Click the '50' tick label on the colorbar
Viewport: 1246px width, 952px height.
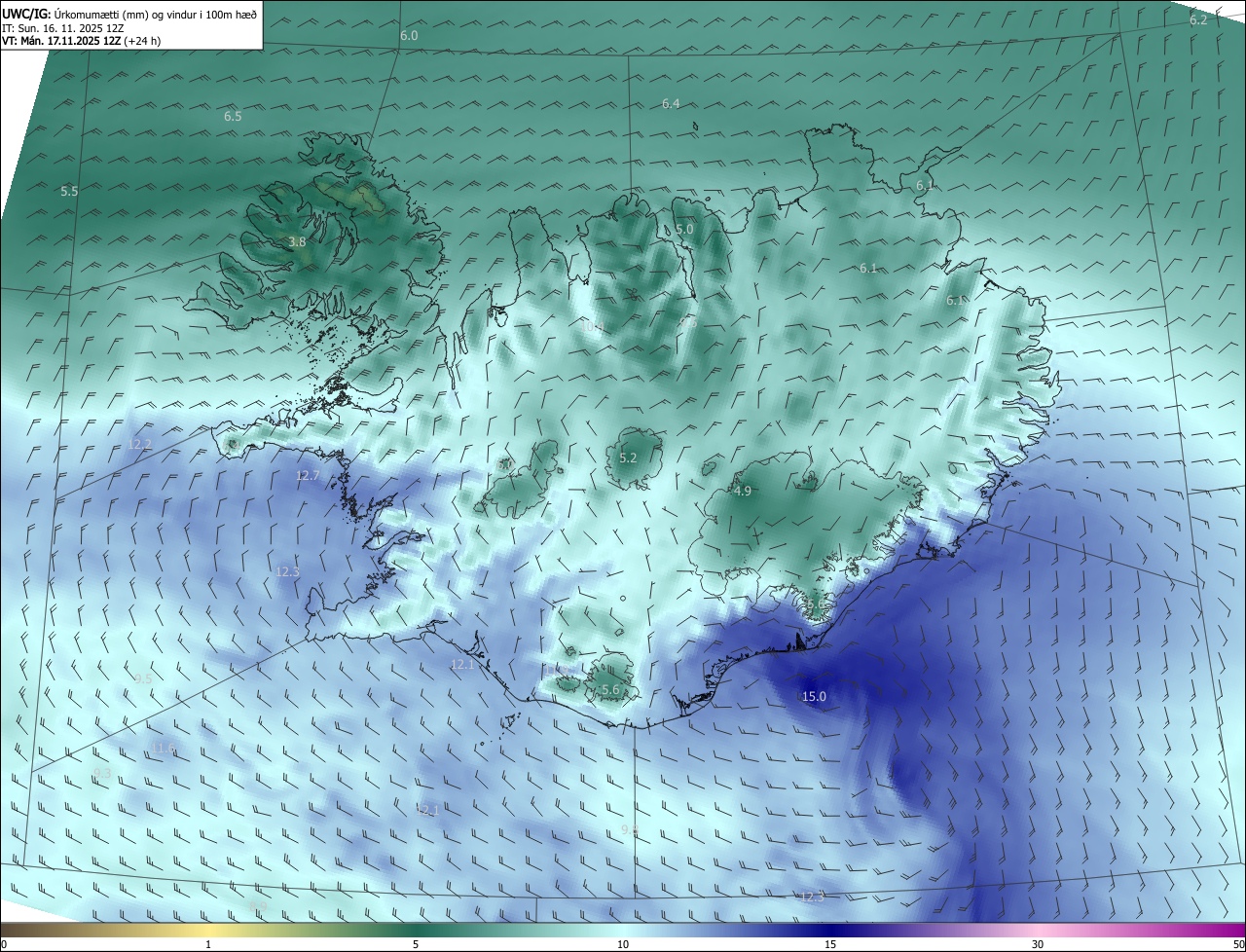(x=1238, y=945)
